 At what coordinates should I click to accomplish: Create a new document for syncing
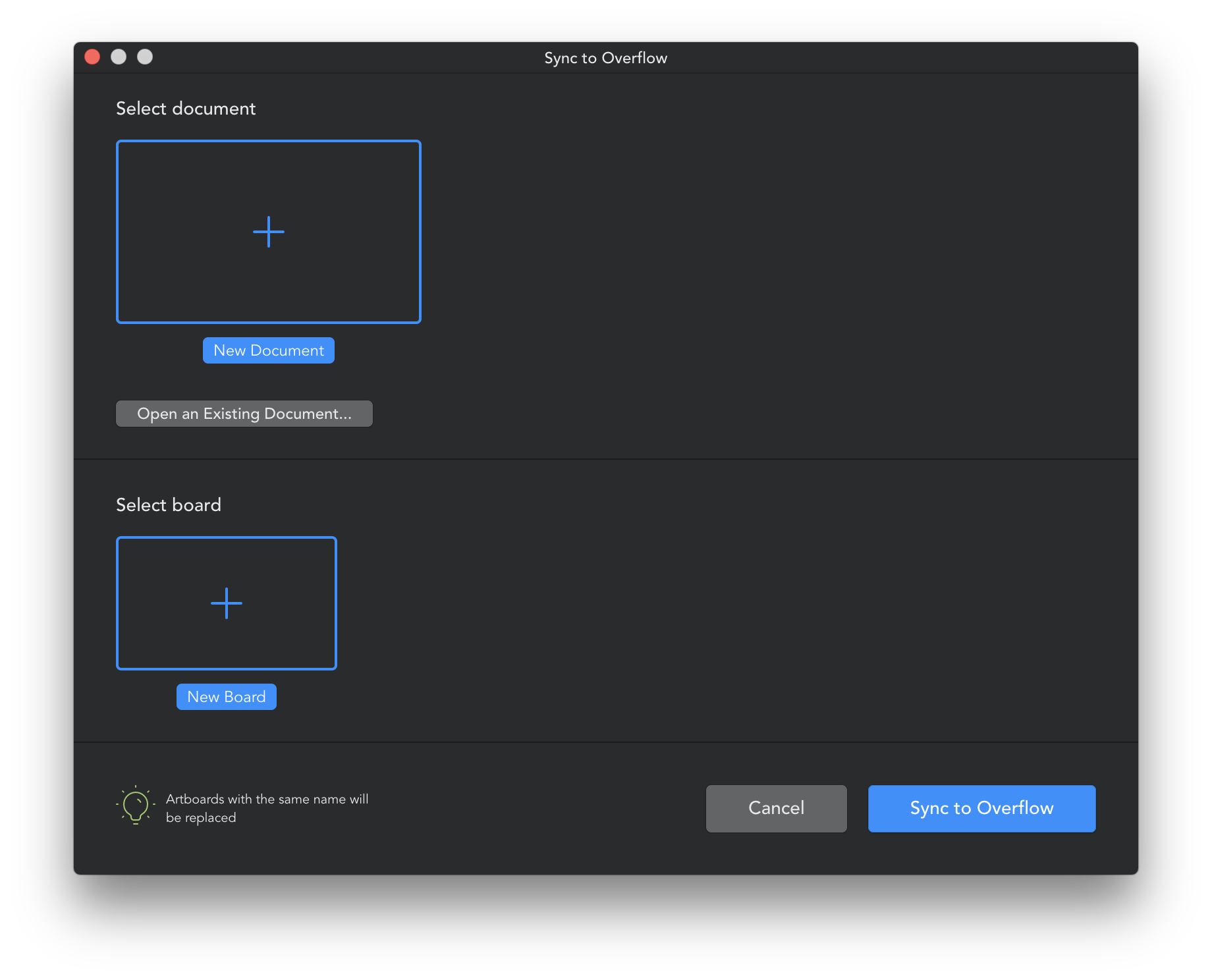click(268, 350)
